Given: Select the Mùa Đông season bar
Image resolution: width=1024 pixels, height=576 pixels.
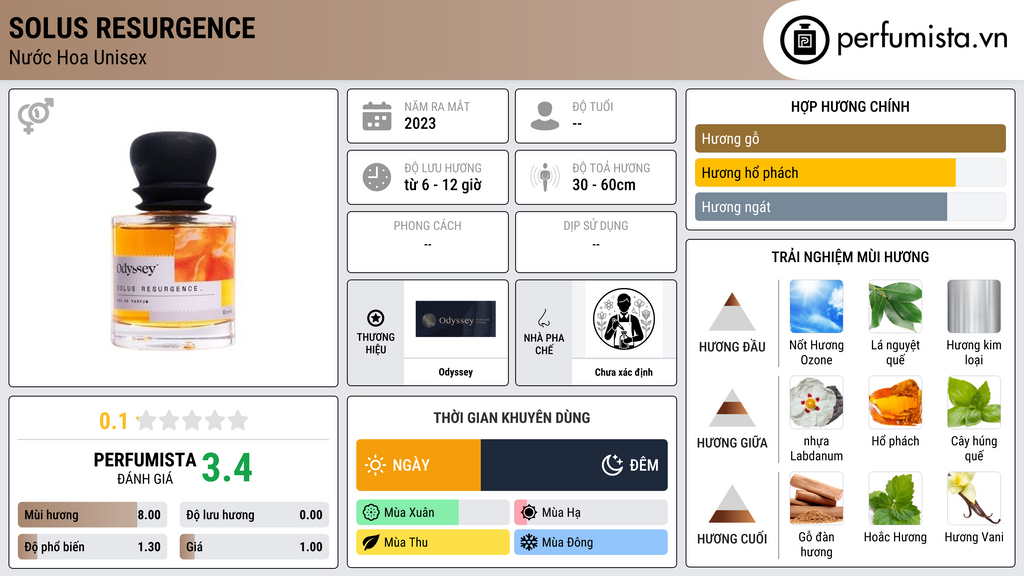Looking at the screenshot, I should (x=591, y=542).
